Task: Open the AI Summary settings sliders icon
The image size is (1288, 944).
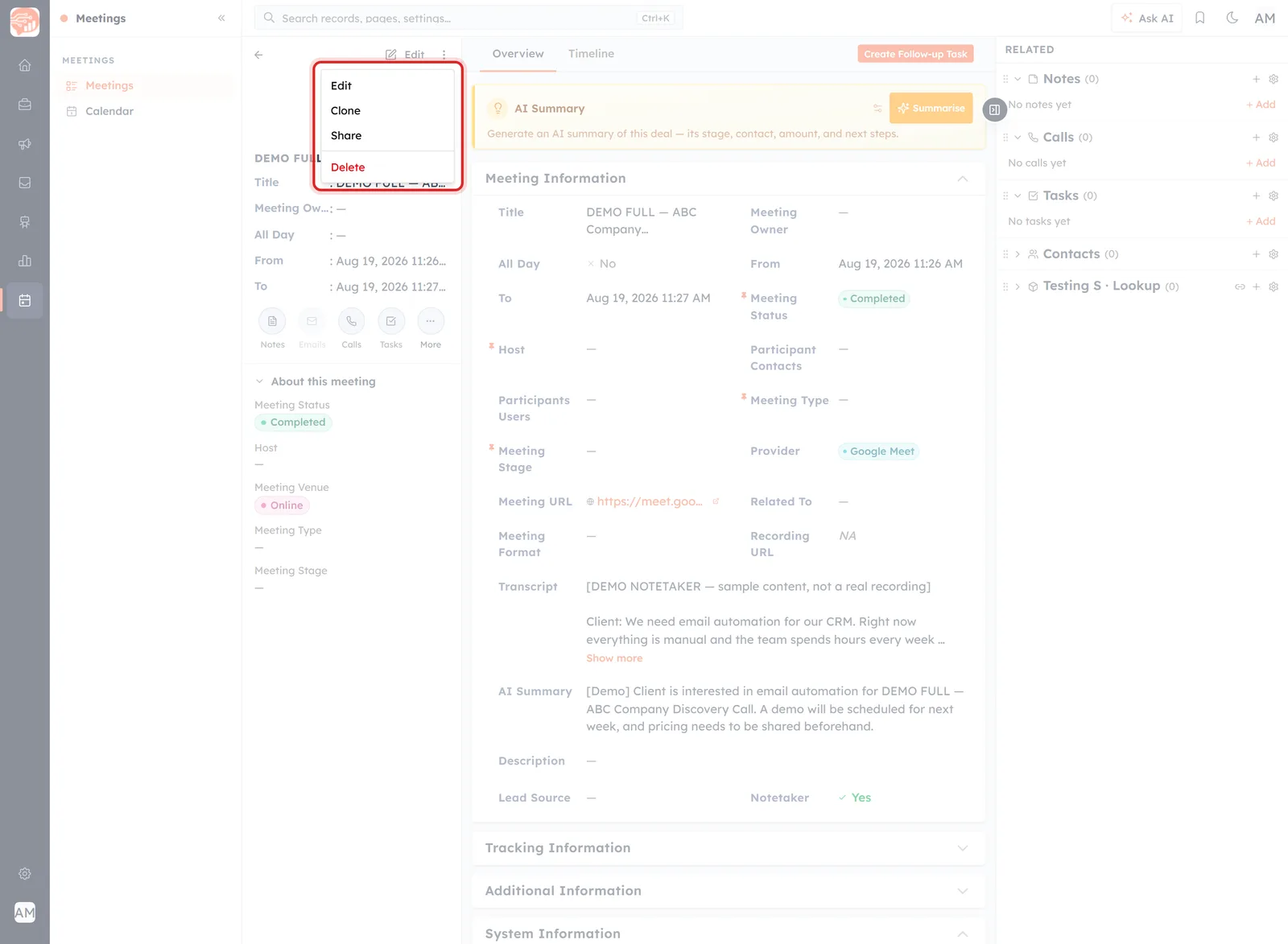Action: click(877, 109)
